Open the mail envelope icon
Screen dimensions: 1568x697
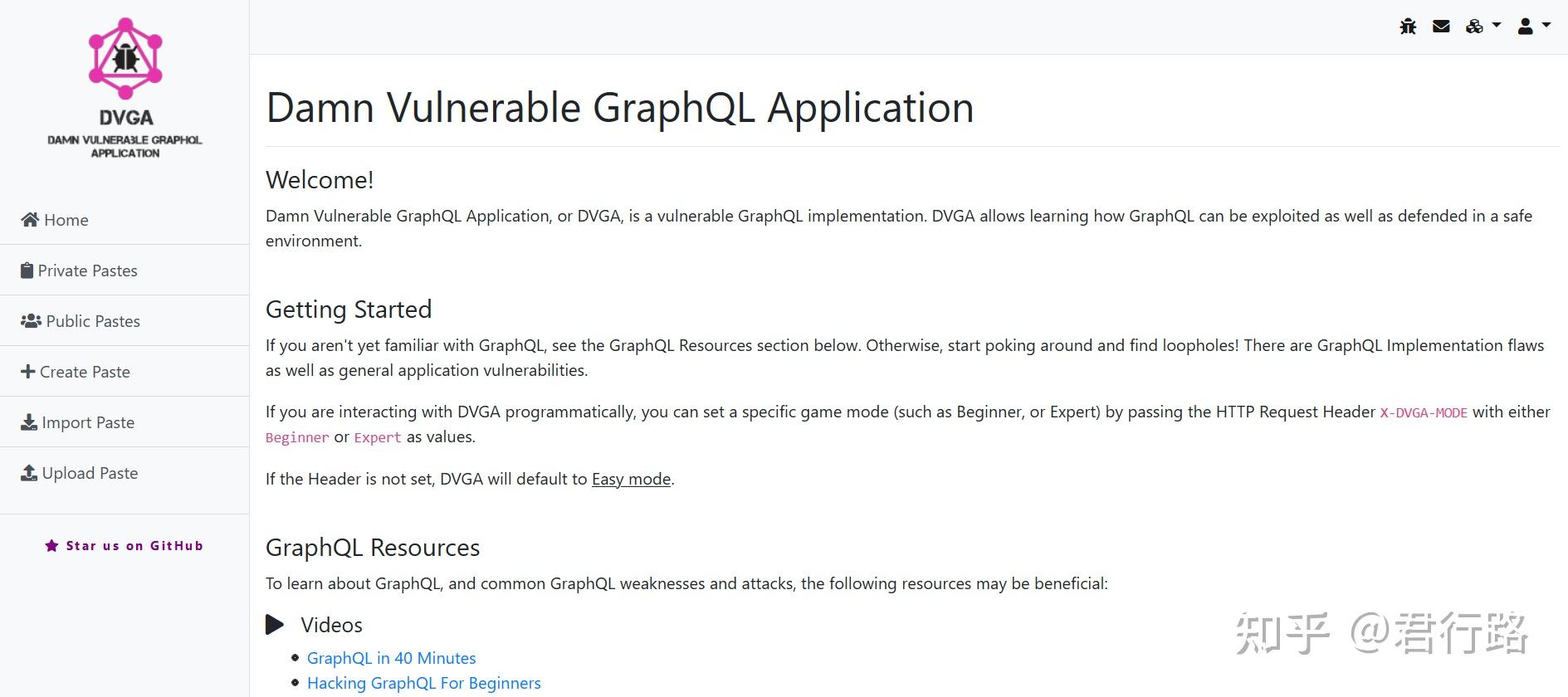coord(1441,26)
